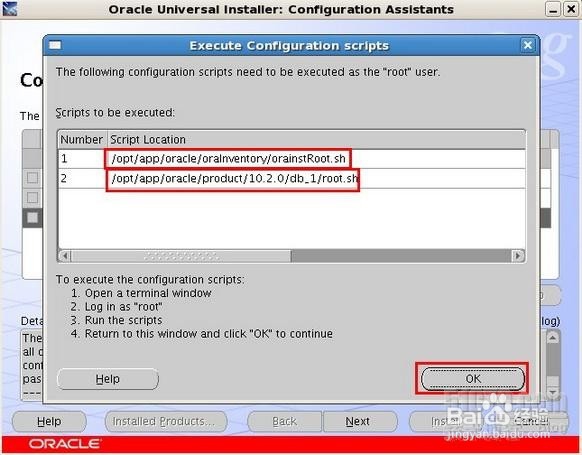Toggle the second checkbox in assistants list

(x=32, y=197)
